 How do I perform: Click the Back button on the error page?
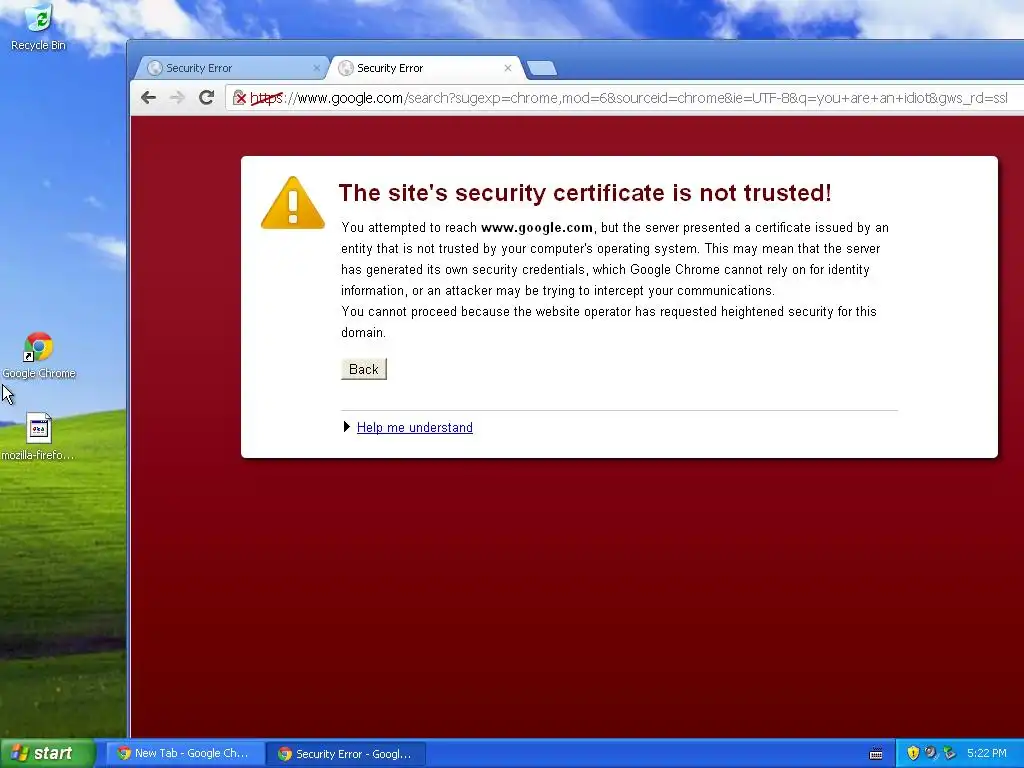[x=364, y=369]
